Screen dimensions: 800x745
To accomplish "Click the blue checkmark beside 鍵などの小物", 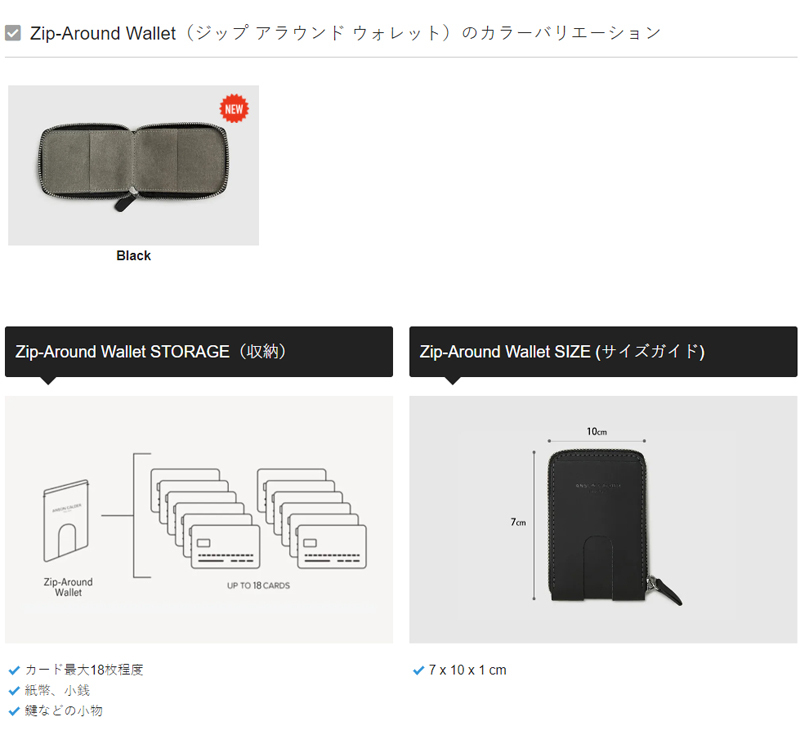I will tap(14, 711).
